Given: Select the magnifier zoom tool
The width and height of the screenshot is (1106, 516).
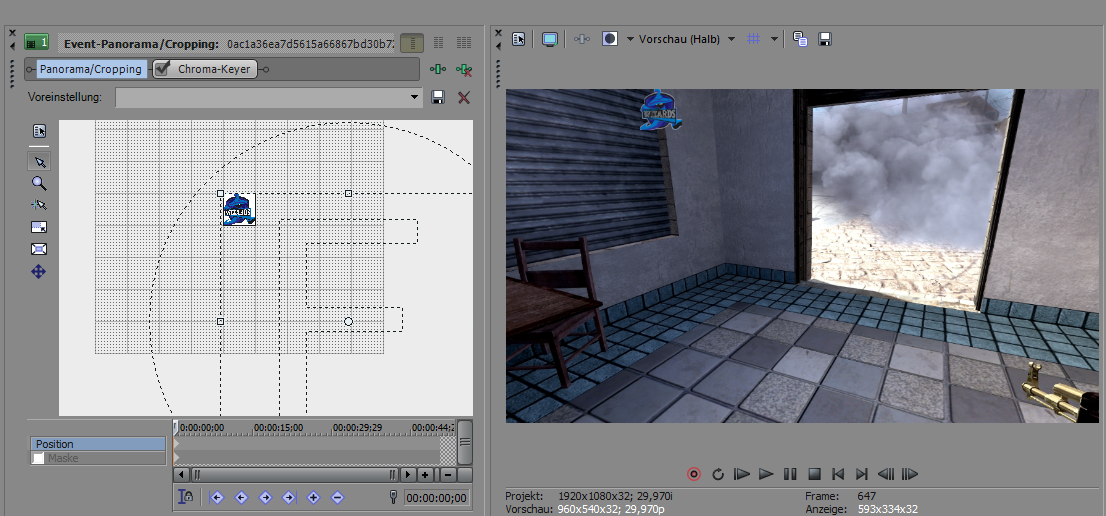Looking at the screenshot, I should point(39,183).
